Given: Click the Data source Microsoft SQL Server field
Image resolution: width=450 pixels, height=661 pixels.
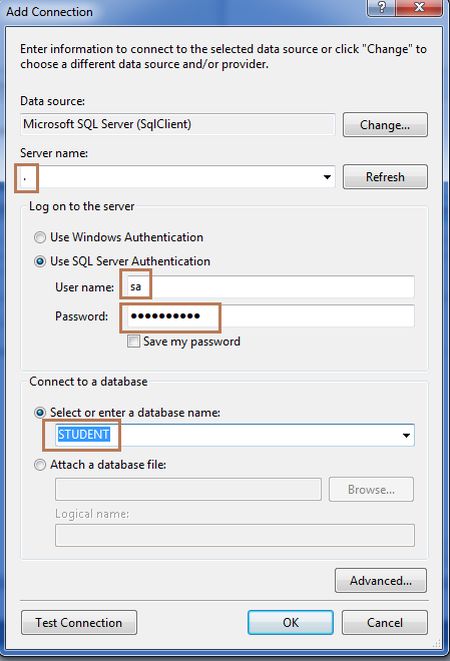Looking at the screenshot, I should click(178, 124).
